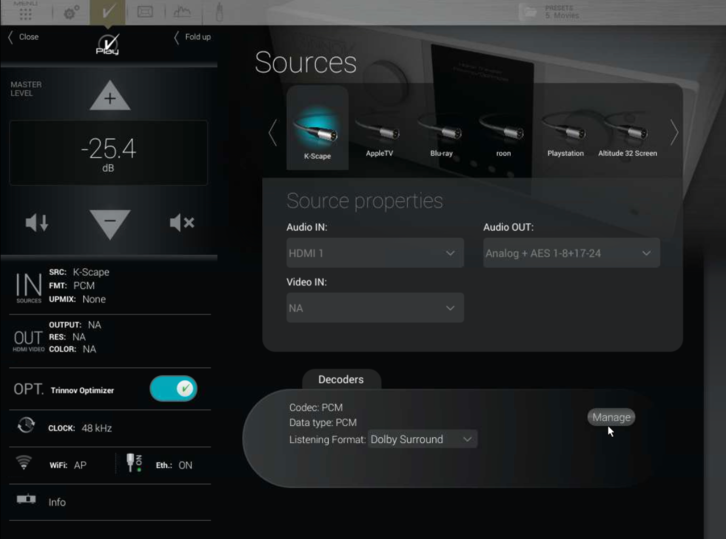Click the Fold up link
The image size is (726, 539).
(x=192, y=37)
